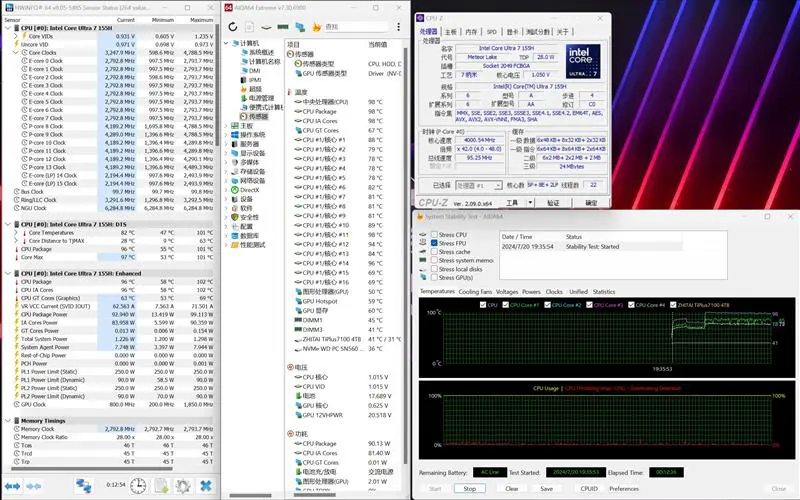The image size is (800, 500).
Task: Expand 存储设备 node in AIDA64 tree
Action: click(226, 171)
